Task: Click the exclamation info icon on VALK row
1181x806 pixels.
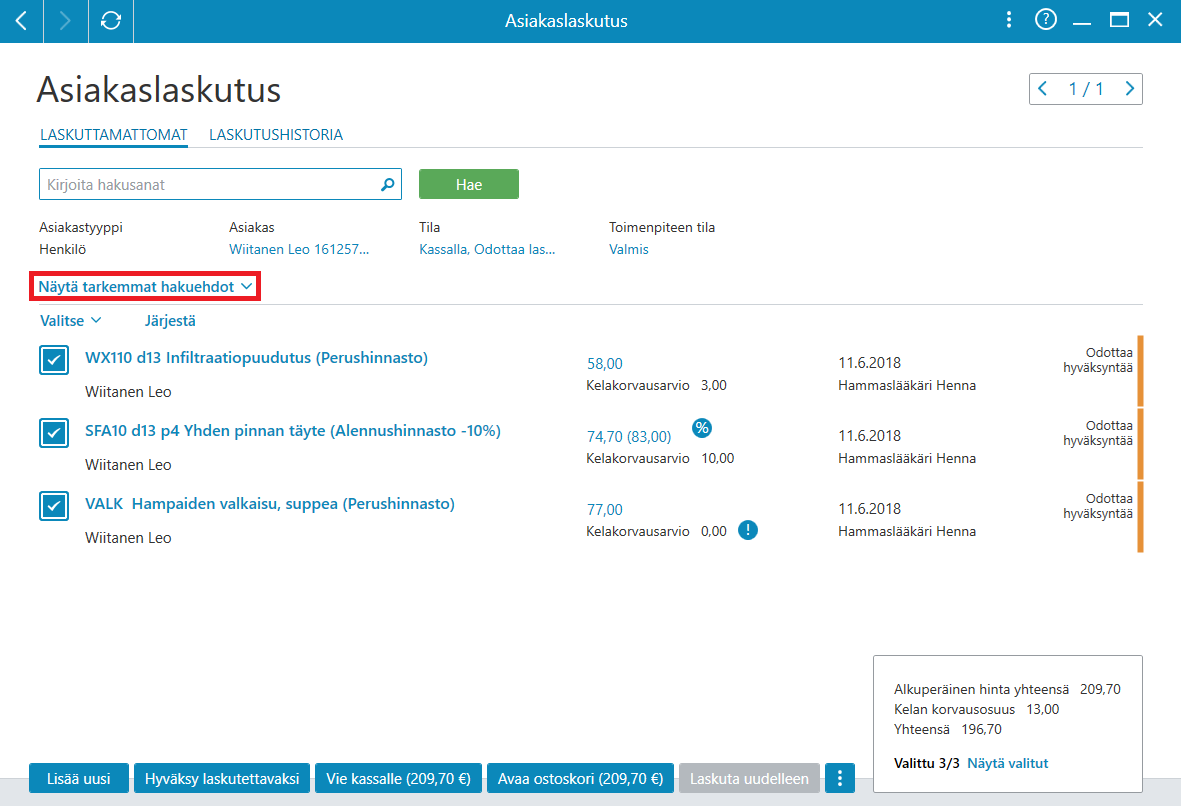Action: (747, 530)
